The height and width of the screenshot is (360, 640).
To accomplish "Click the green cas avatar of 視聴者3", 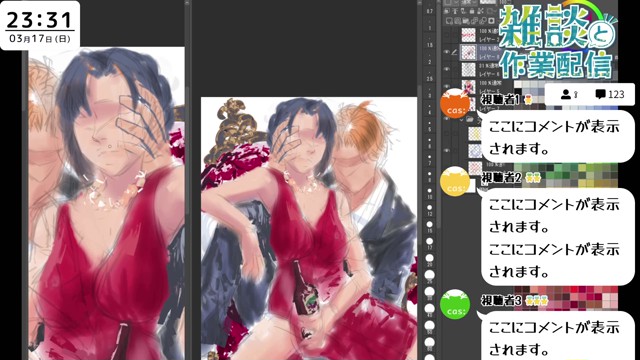I will [x=455, y=304].
